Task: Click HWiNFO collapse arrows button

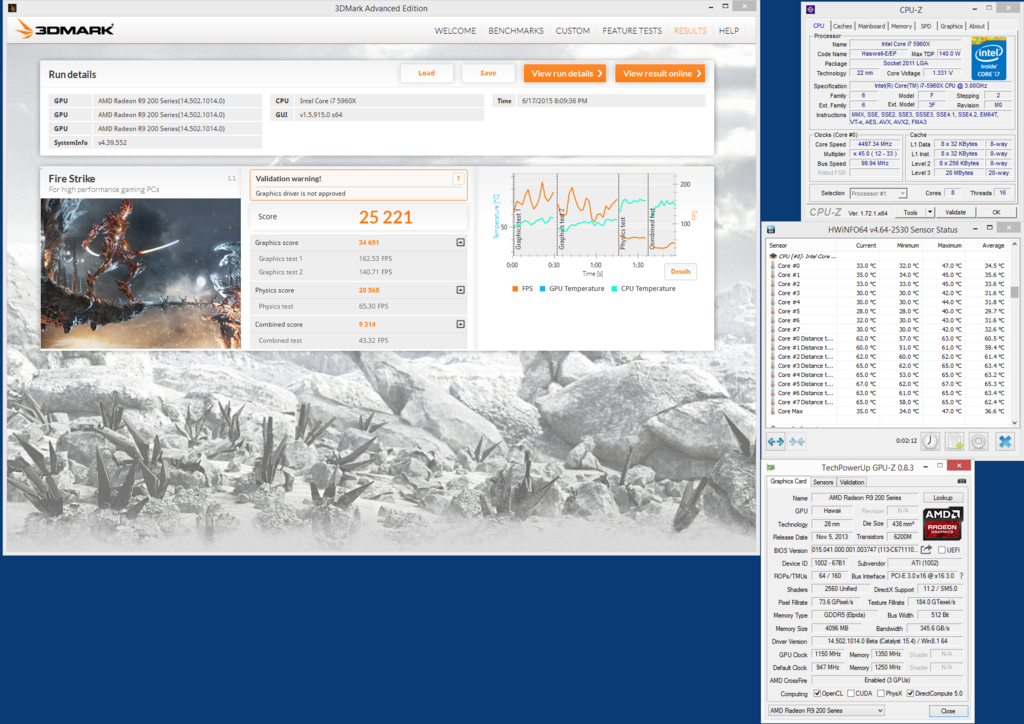Action: click(x=797, y=442)
